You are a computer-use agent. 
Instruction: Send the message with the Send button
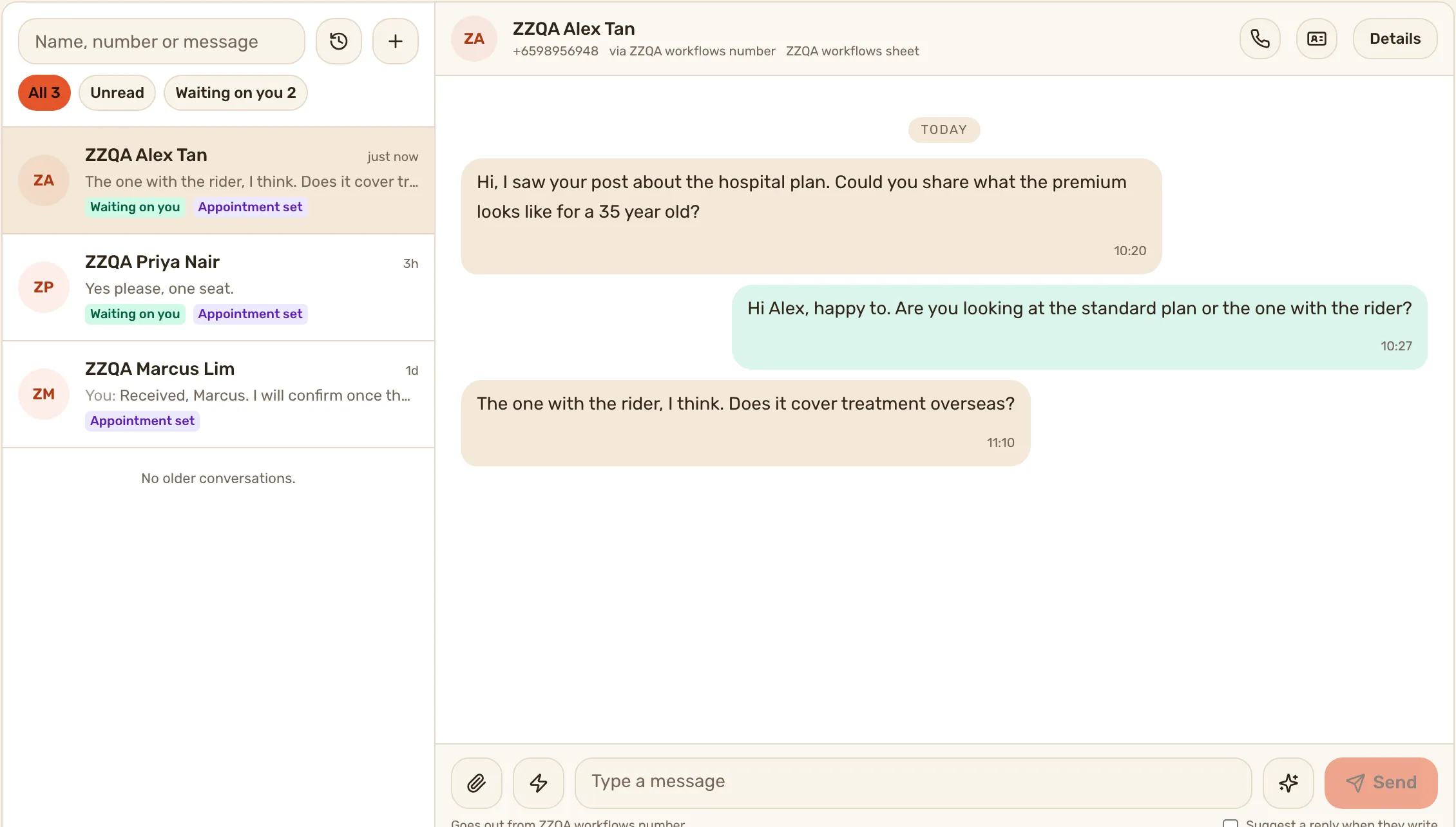pyautogui.click(x=1381, y=783)
